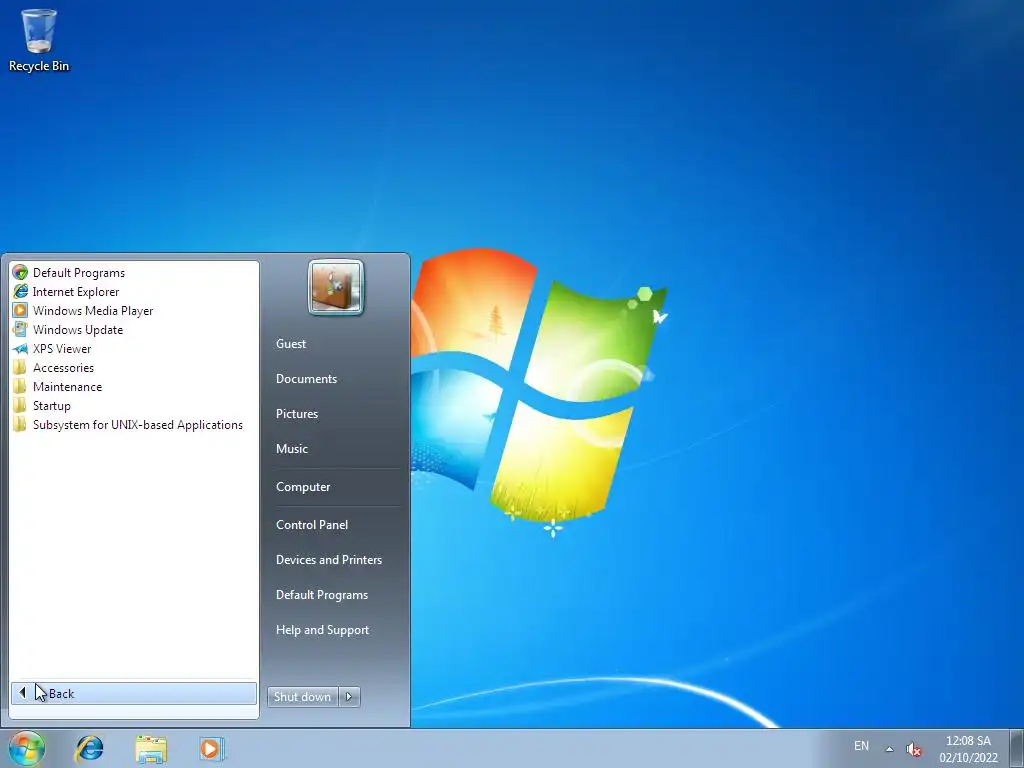
Task: Open Windows Explorer from the taskbar
Action: point(151,748)
